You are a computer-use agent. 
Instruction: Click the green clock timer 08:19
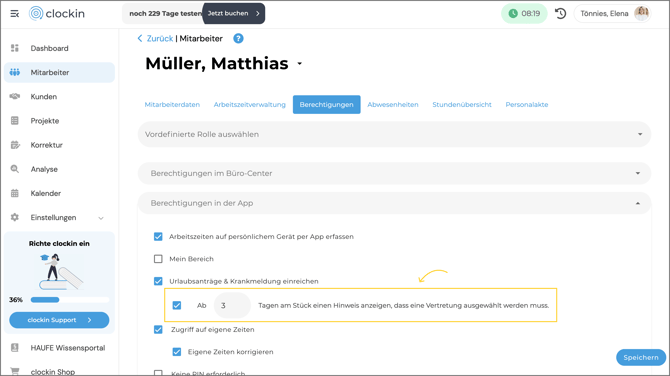[x=524, y=14]
